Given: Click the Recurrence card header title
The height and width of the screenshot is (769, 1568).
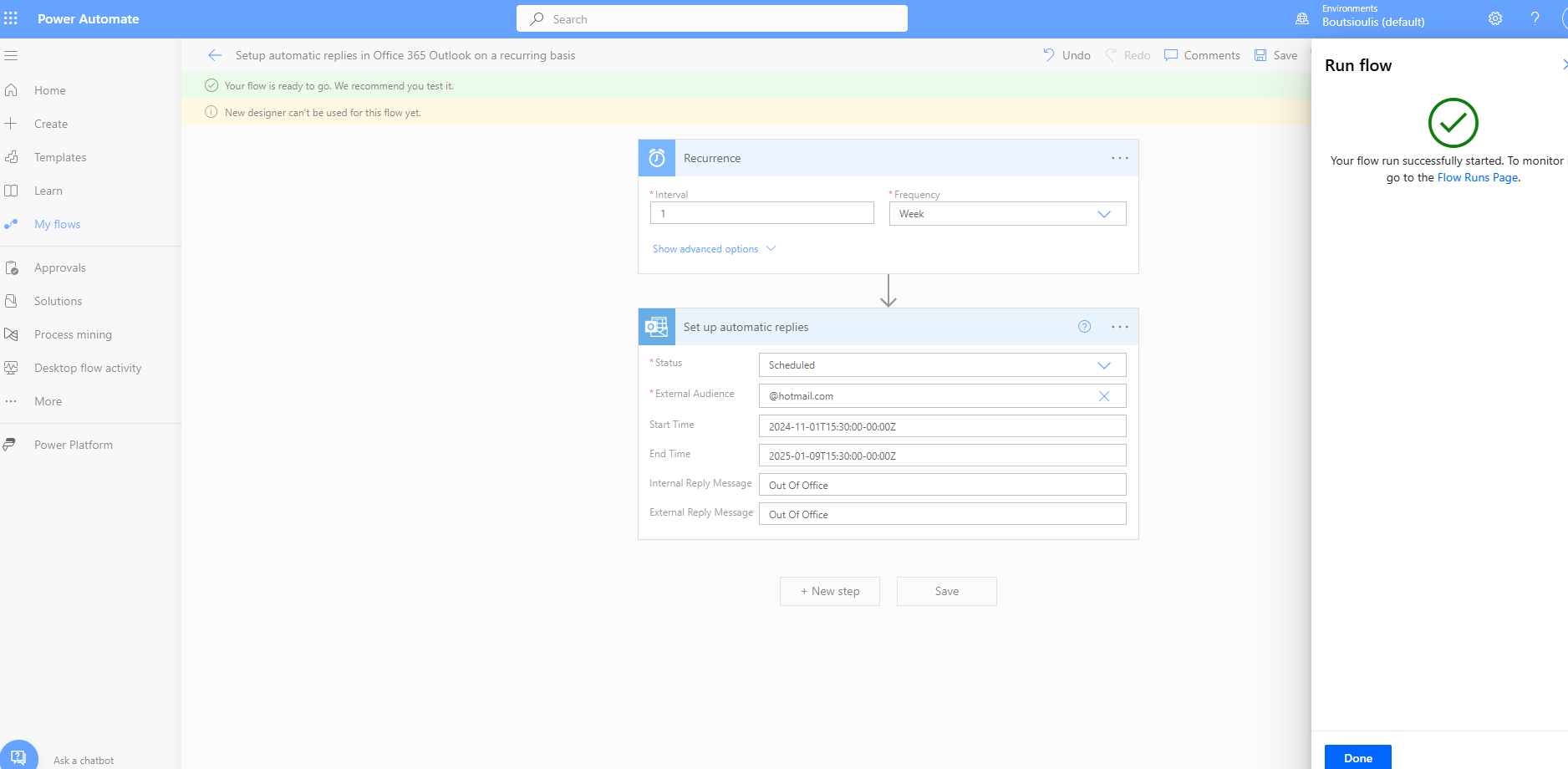Looking at the screenshot, I should coord(712,158).
